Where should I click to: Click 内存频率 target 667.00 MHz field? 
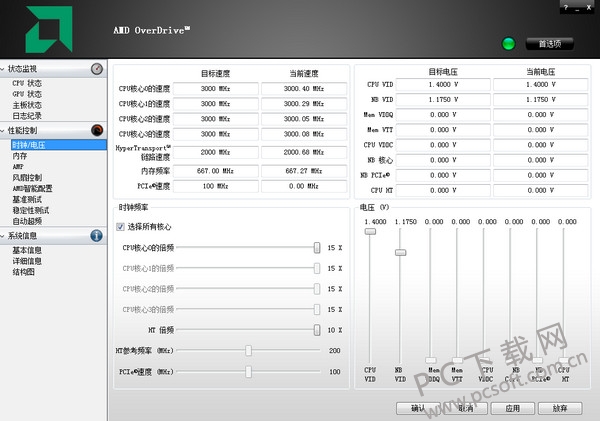[216, 171]
